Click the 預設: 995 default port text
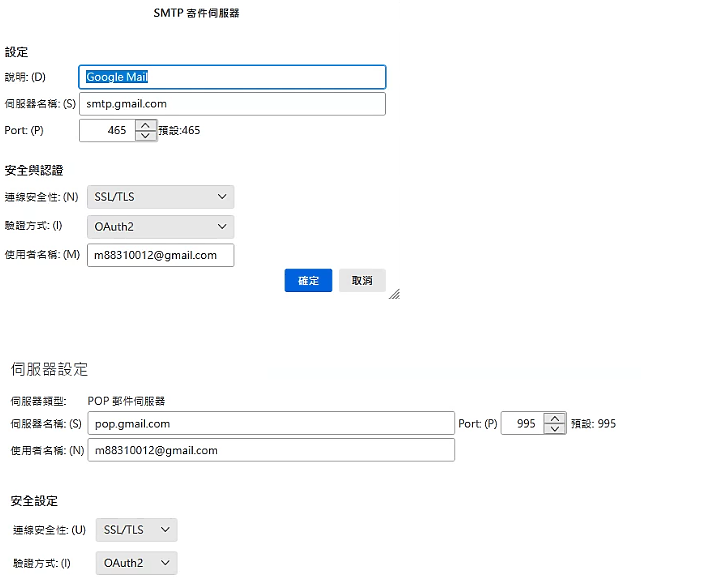 [x=593, y=423]
